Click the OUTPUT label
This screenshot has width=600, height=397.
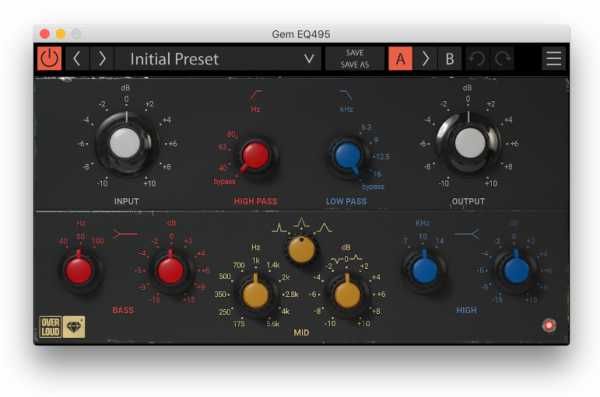468,201
